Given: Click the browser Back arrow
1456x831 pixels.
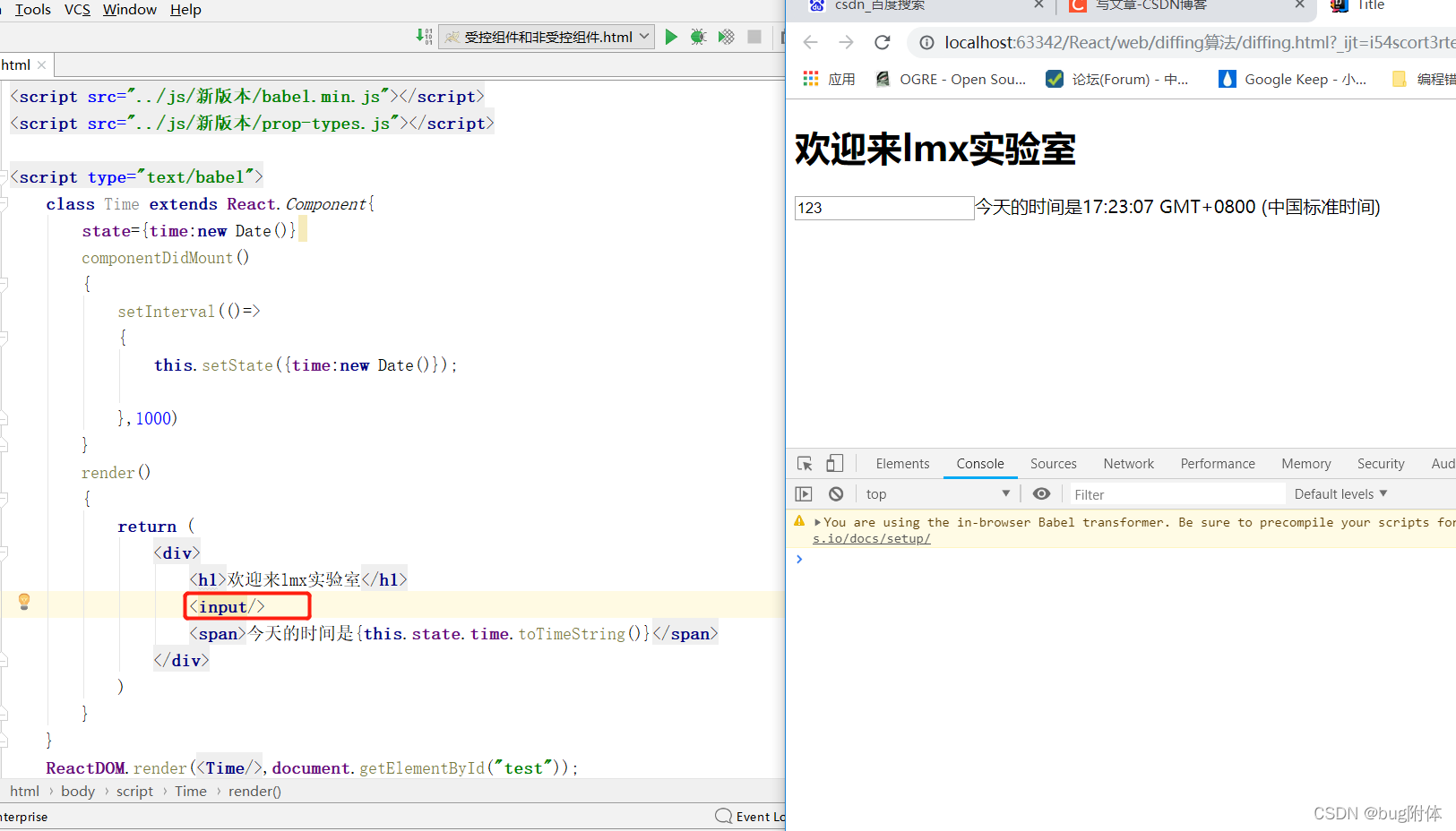Looking at the screenshot, I should click(x=811, y=42).
